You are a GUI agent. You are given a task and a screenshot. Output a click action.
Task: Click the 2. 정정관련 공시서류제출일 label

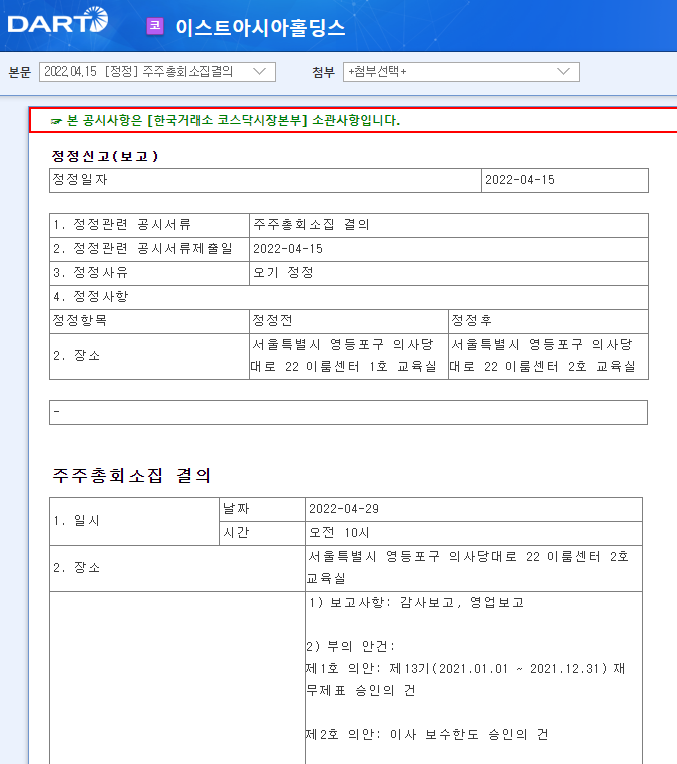pyautogui.click(x=143, y=249)
